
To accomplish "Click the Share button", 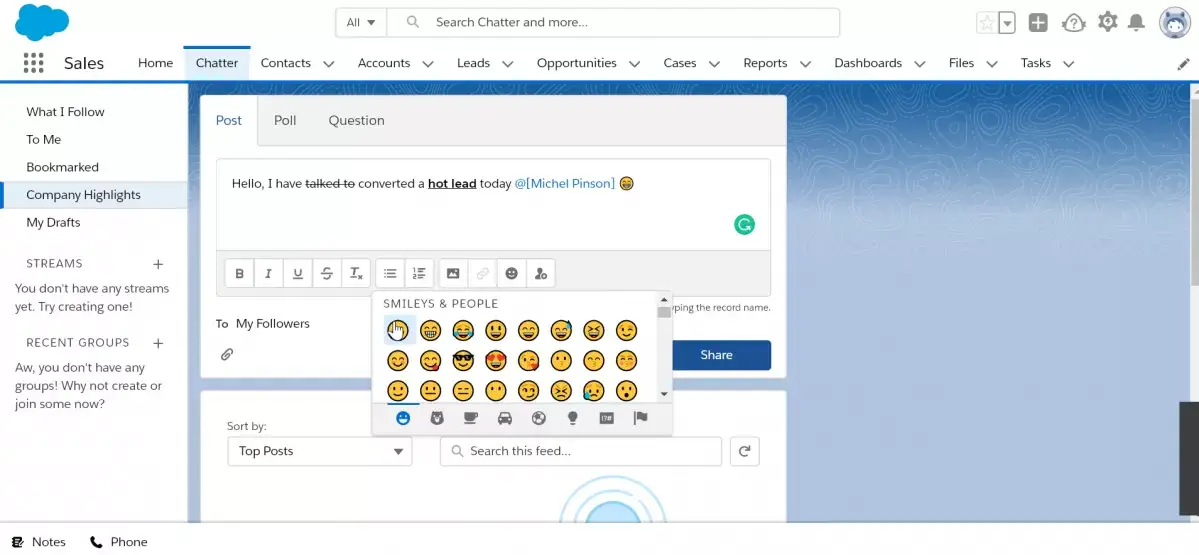I will [716, 355].
